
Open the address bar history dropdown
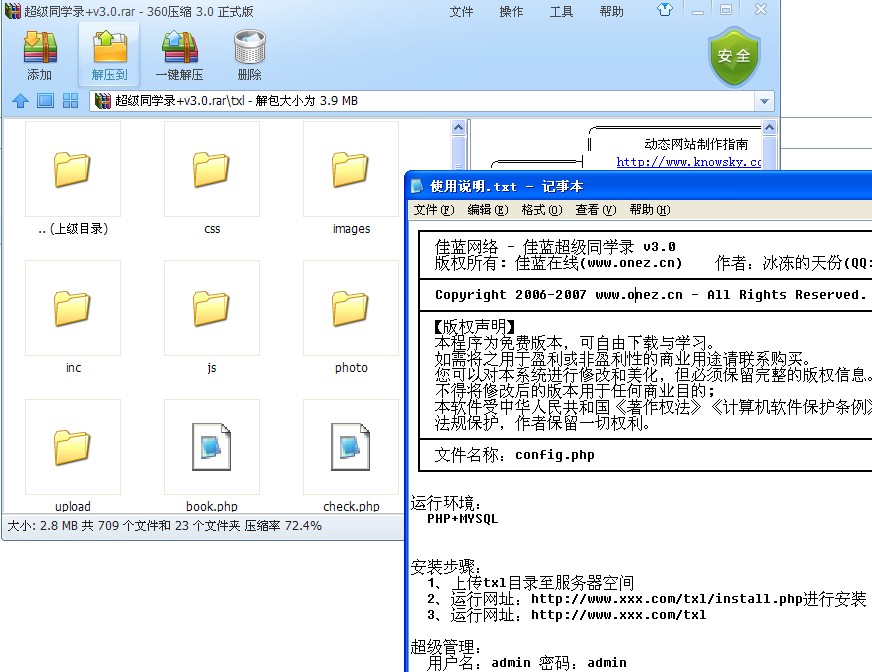(765, 100)
